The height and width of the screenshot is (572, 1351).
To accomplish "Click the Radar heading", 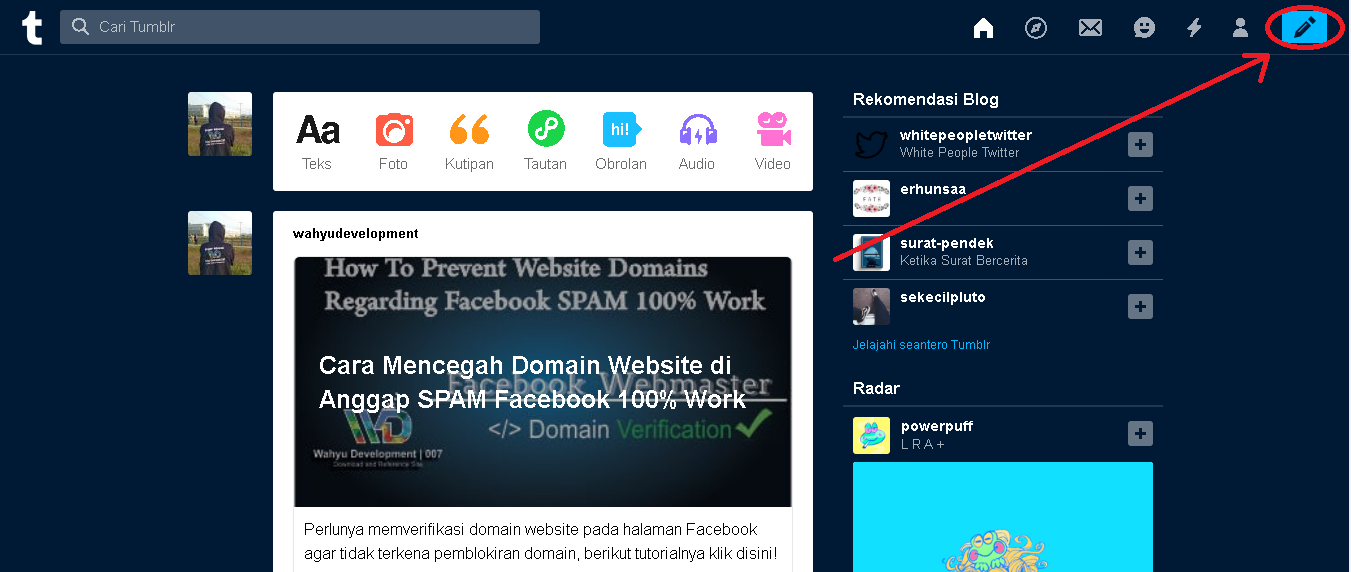I will tap(876, 388).
